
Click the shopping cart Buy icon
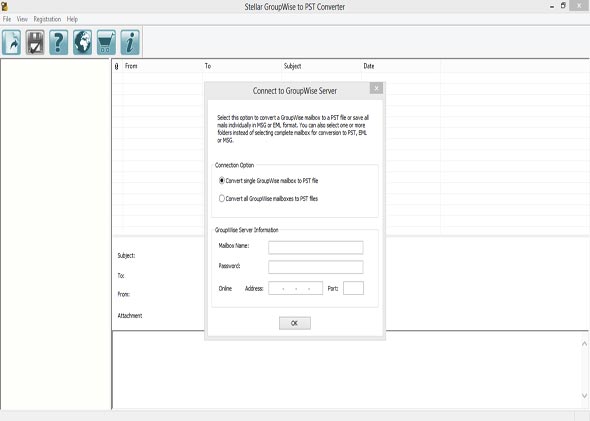106,42
